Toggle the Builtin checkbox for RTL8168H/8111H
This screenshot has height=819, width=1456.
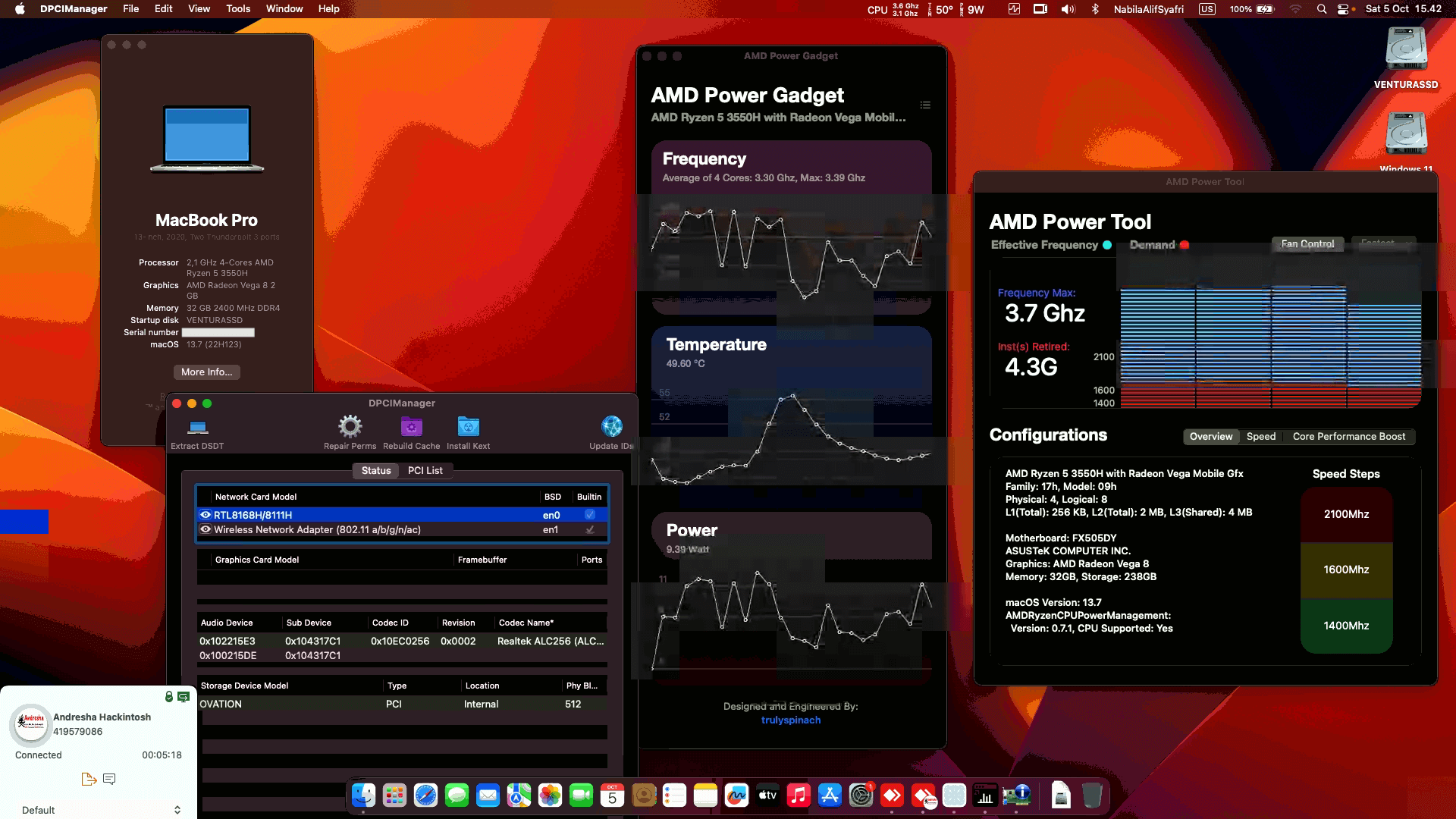(x=589, y=515)
